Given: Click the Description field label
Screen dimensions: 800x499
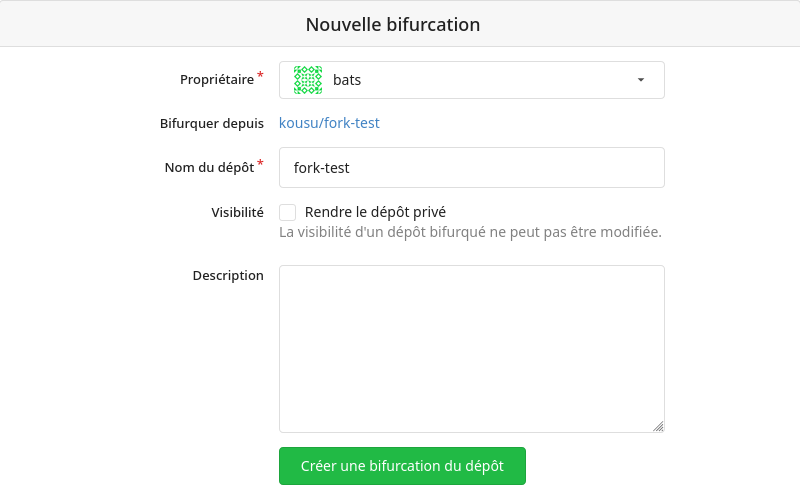Looking at the screenshot, I should tap(228, 276).
